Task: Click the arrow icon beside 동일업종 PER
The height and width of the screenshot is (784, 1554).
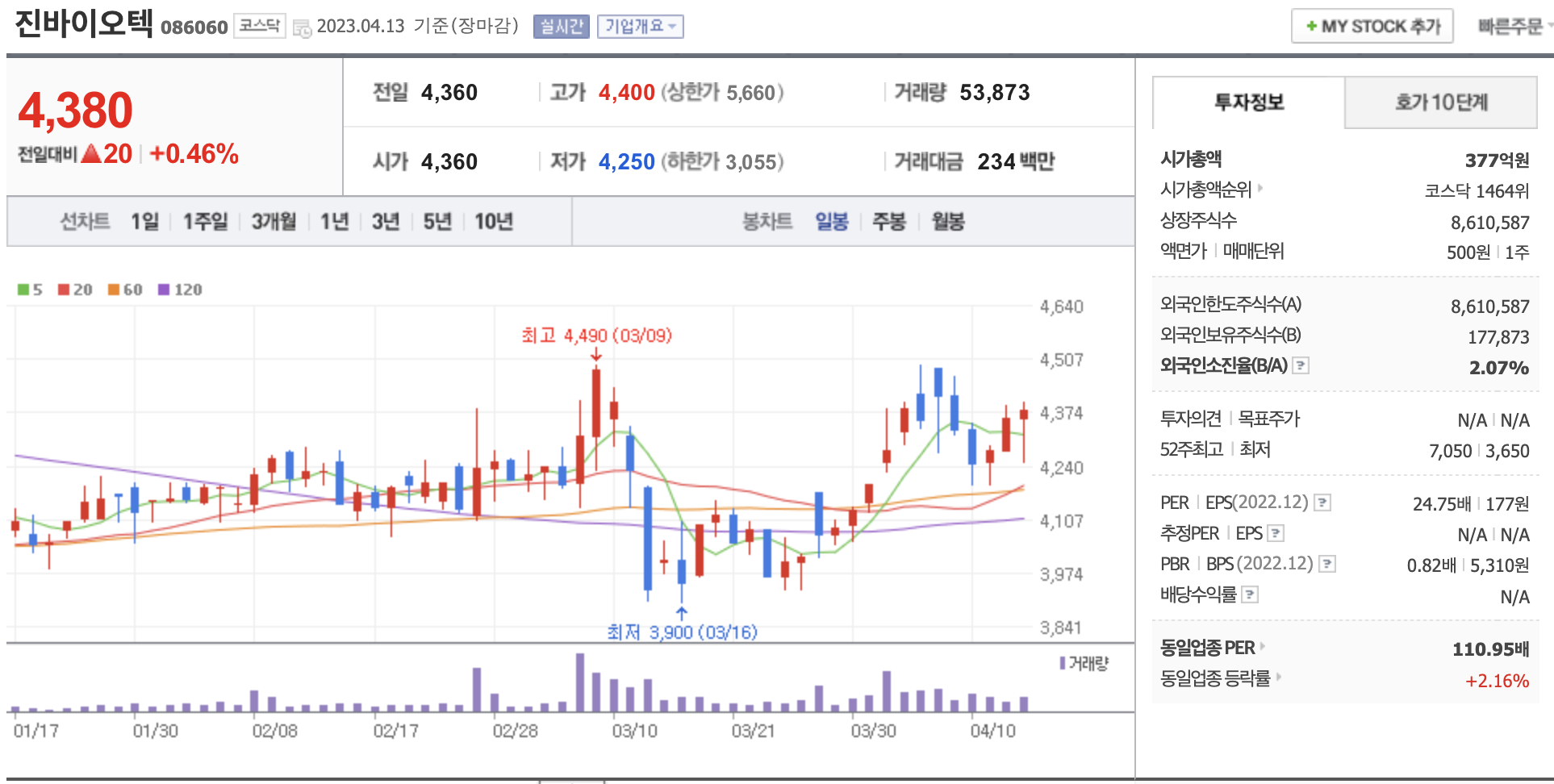Action: [1264, 647]
